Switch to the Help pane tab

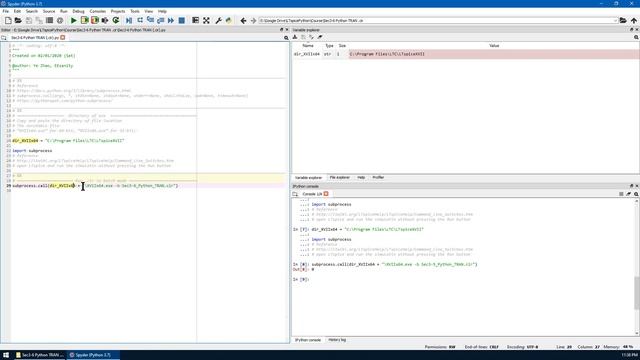coord(361,178)
